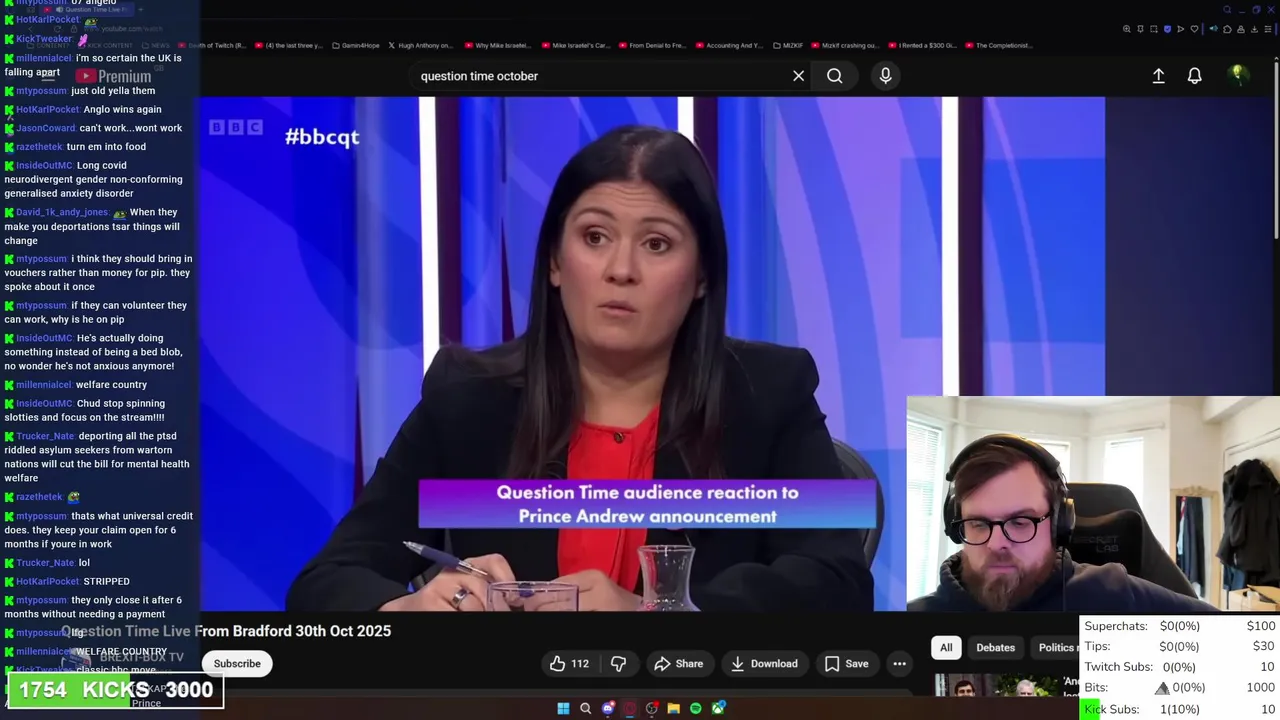
Task: Share the Question Time video
Action: (x=679, y=663)
